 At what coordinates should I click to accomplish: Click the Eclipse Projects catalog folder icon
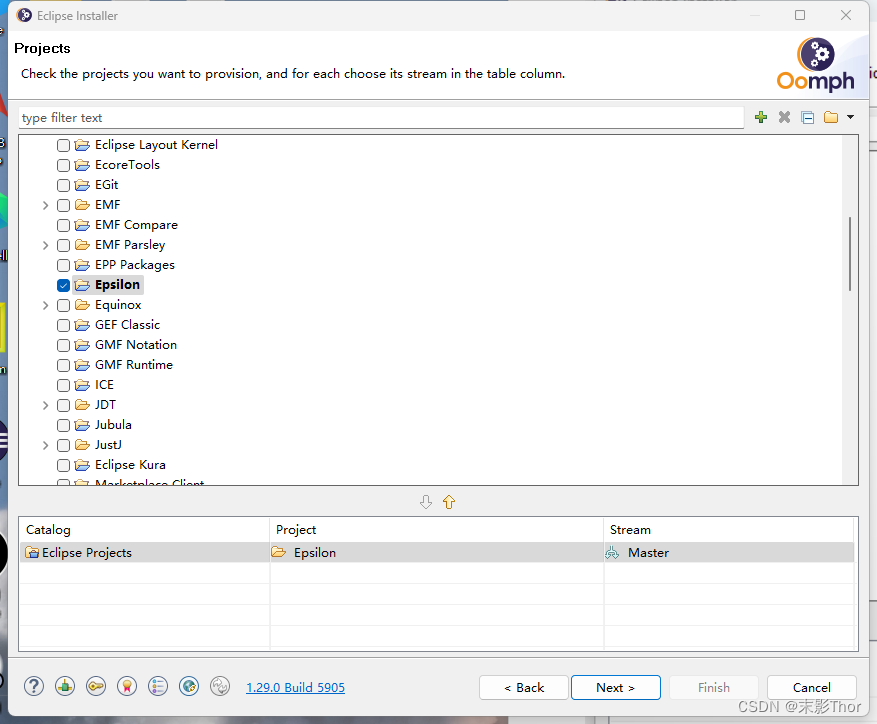coord(32,553)
